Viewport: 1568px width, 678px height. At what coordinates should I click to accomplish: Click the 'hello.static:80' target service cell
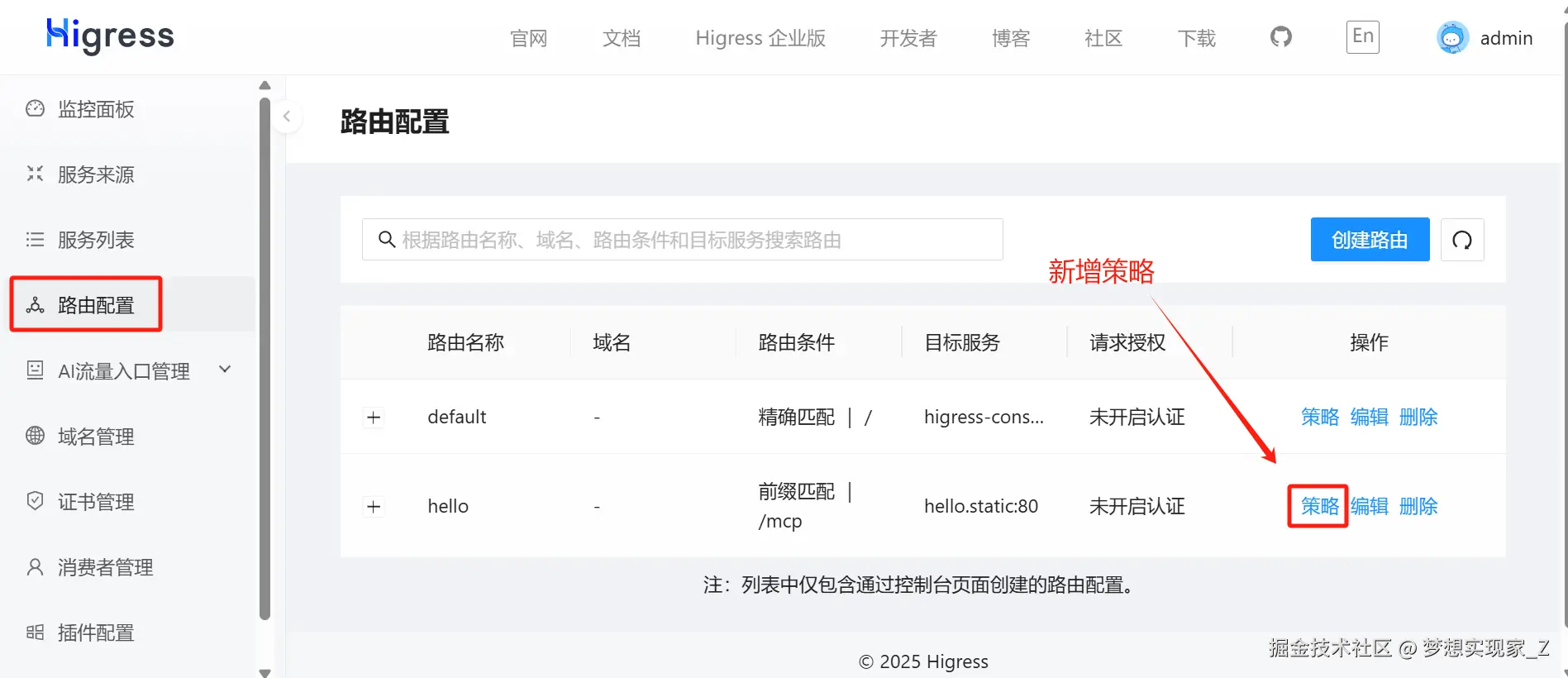tap(981, 506)
